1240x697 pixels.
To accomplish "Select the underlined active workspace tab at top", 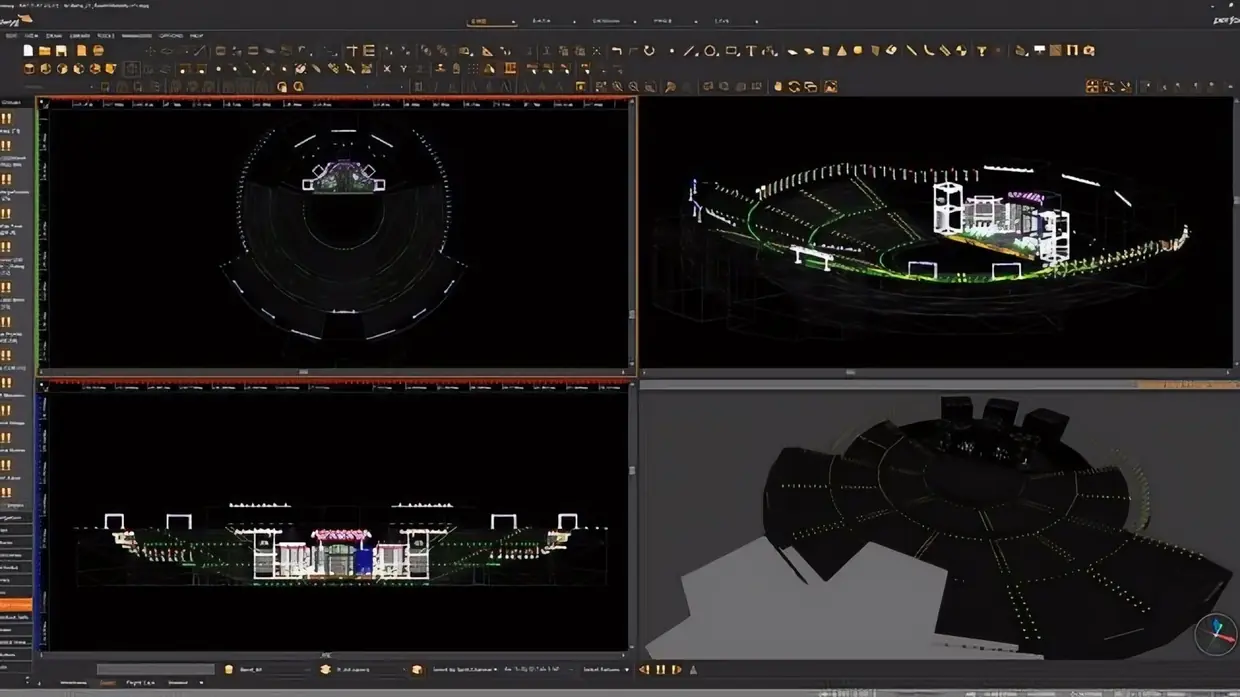I will pos(492,20).
